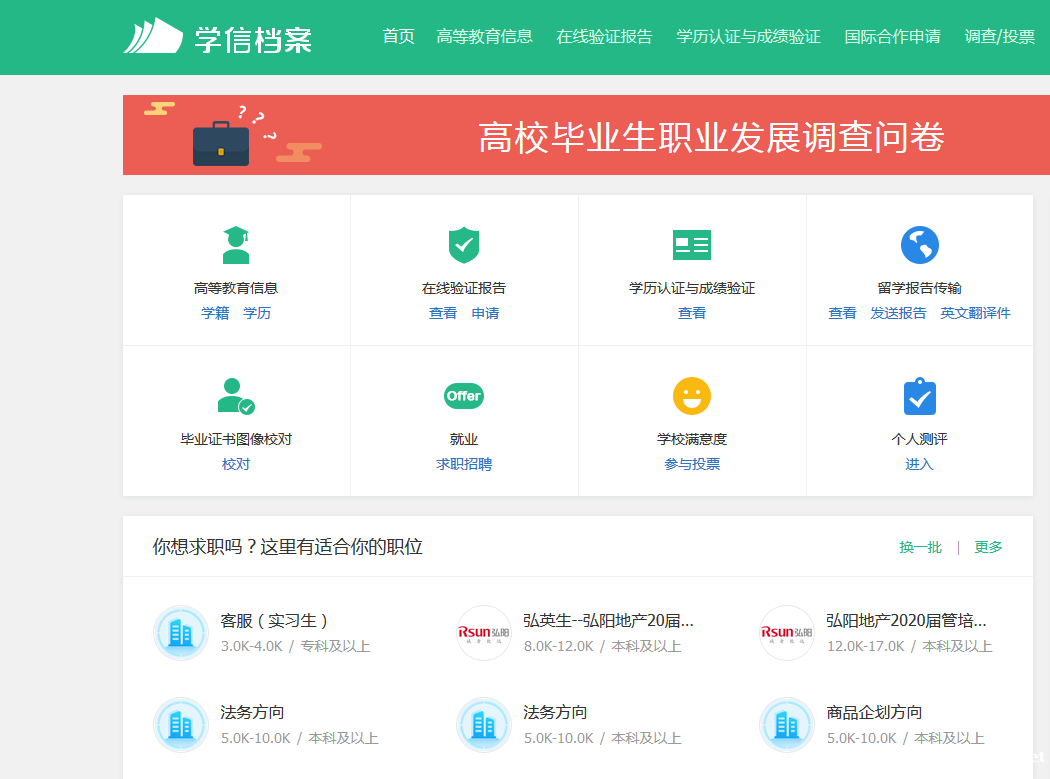Open the 英文翻译件 link
Image resolution: width=1050 pixels, height=779 pixels.
(x=975, y=313)
